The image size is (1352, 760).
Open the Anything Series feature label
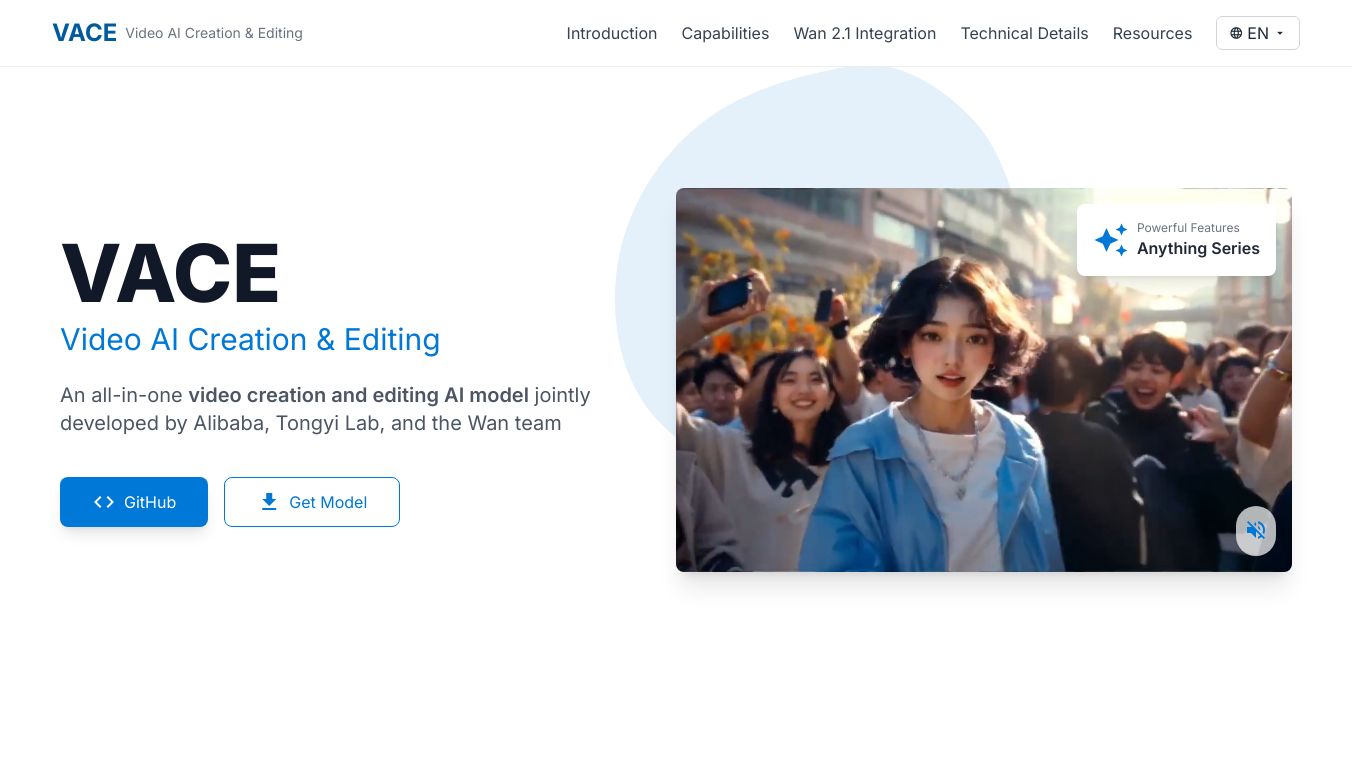tap(1198, 249)
